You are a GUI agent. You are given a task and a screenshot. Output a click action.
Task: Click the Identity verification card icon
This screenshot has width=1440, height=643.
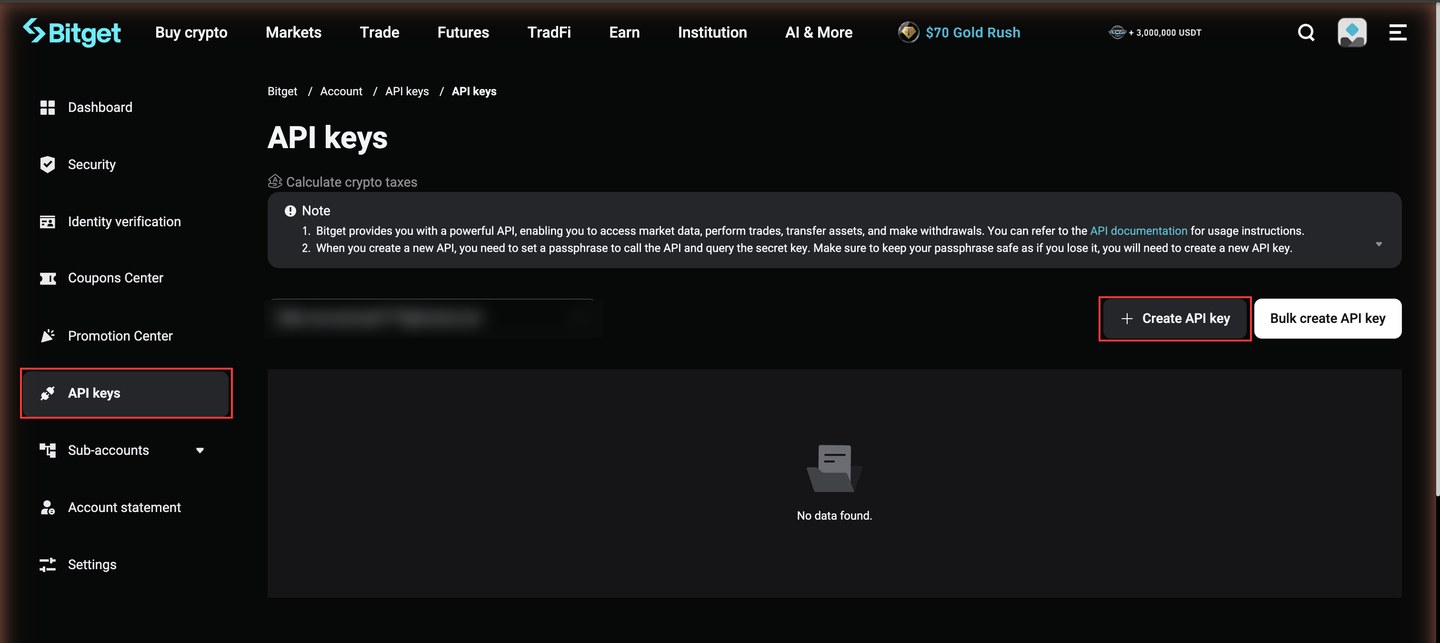[47, 222]
